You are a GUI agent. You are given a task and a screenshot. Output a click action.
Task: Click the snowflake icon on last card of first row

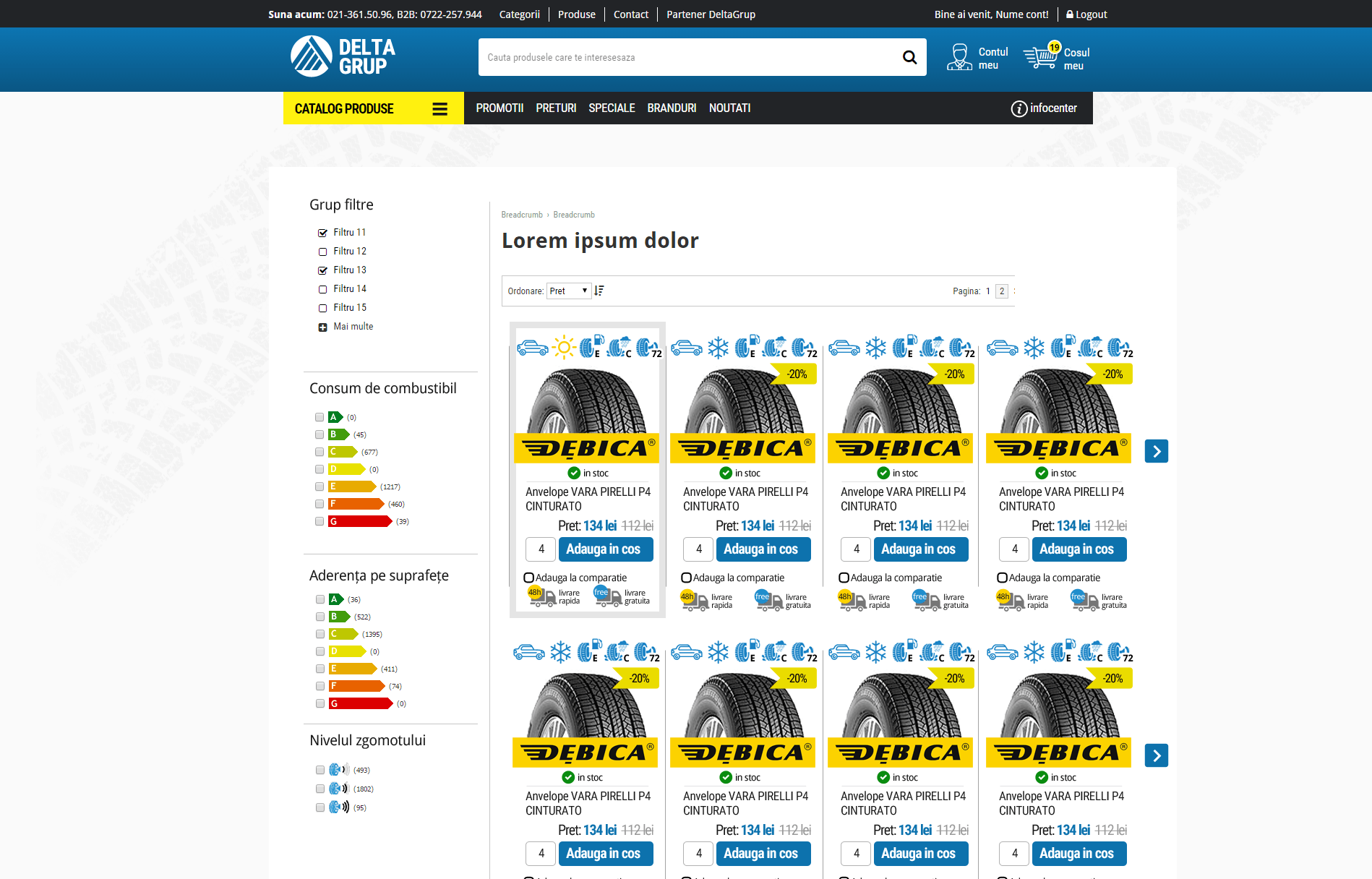[x=1034, y=348]
